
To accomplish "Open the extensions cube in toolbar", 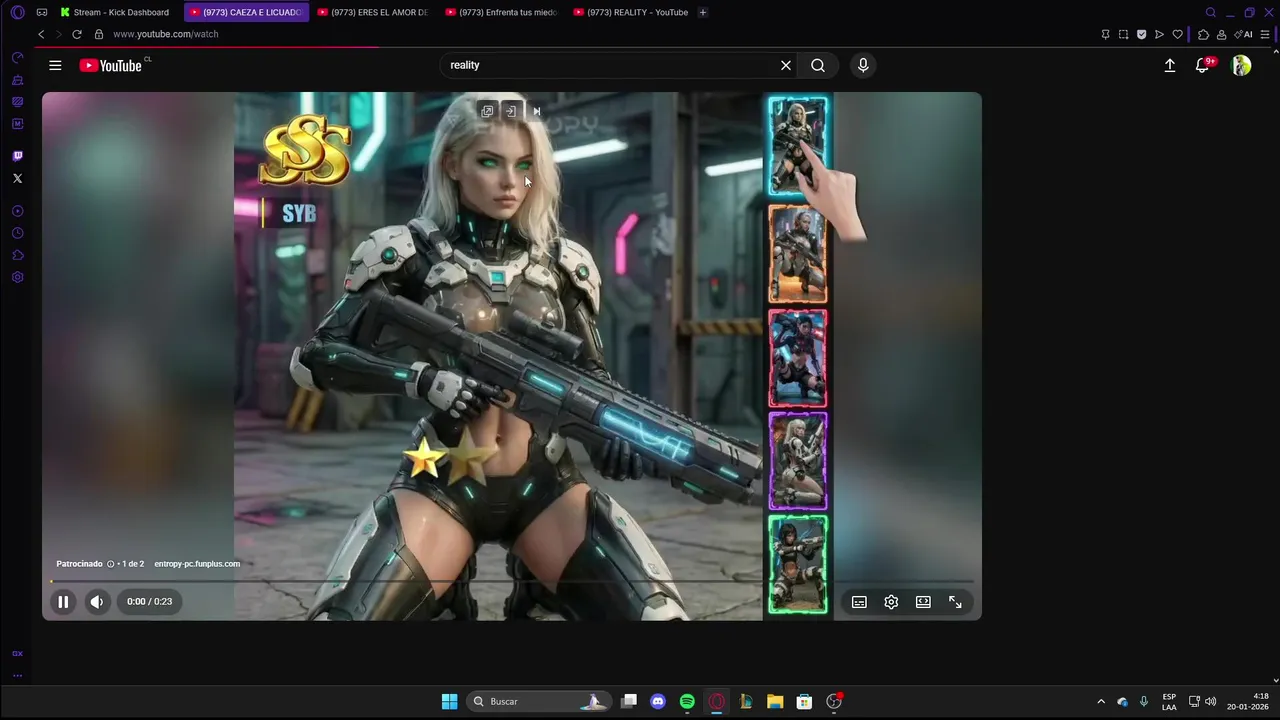I will 1203,34.
